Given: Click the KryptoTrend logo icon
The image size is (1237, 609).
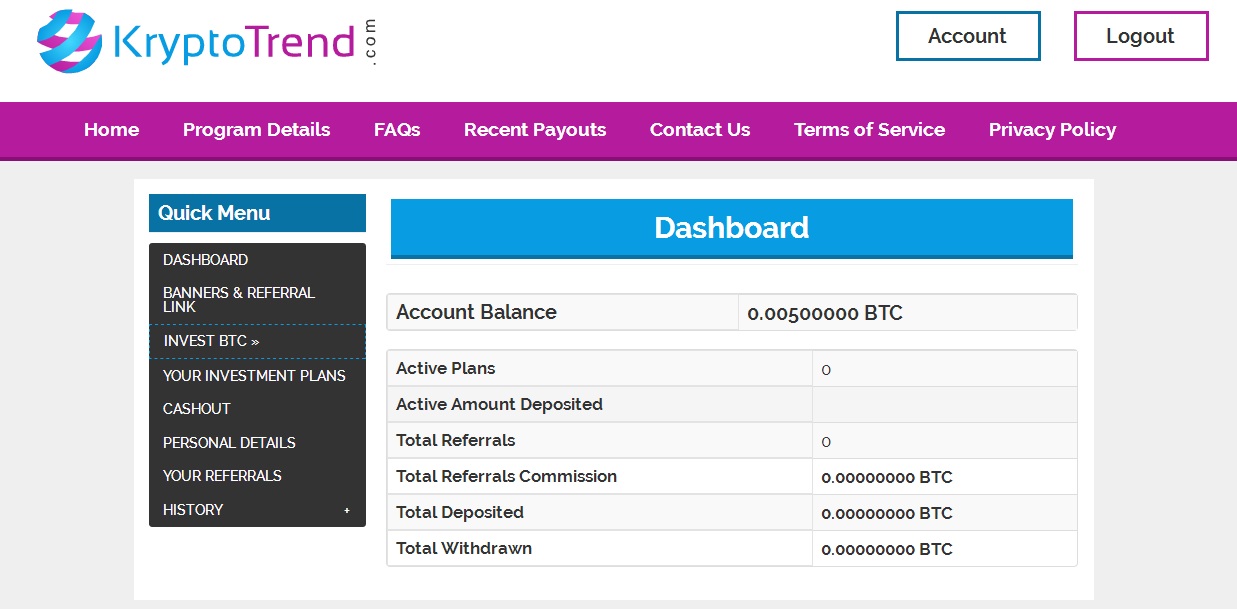Looking at the screenshot, I should click(70, 41).
